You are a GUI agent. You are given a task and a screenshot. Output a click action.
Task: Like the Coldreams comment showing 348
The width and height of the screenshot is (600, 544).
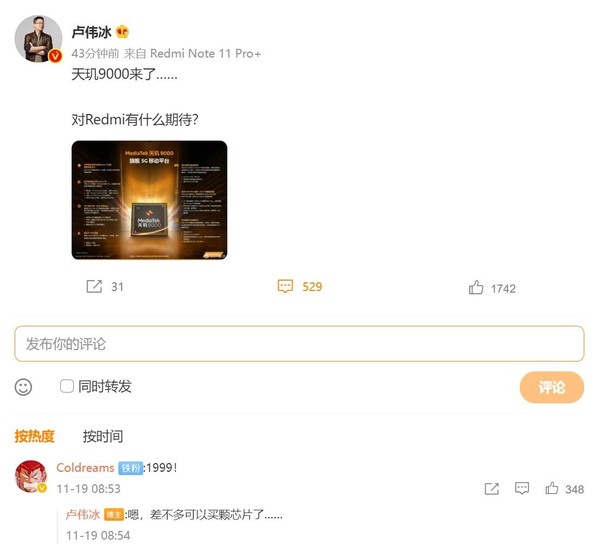(x=551, y=488)
